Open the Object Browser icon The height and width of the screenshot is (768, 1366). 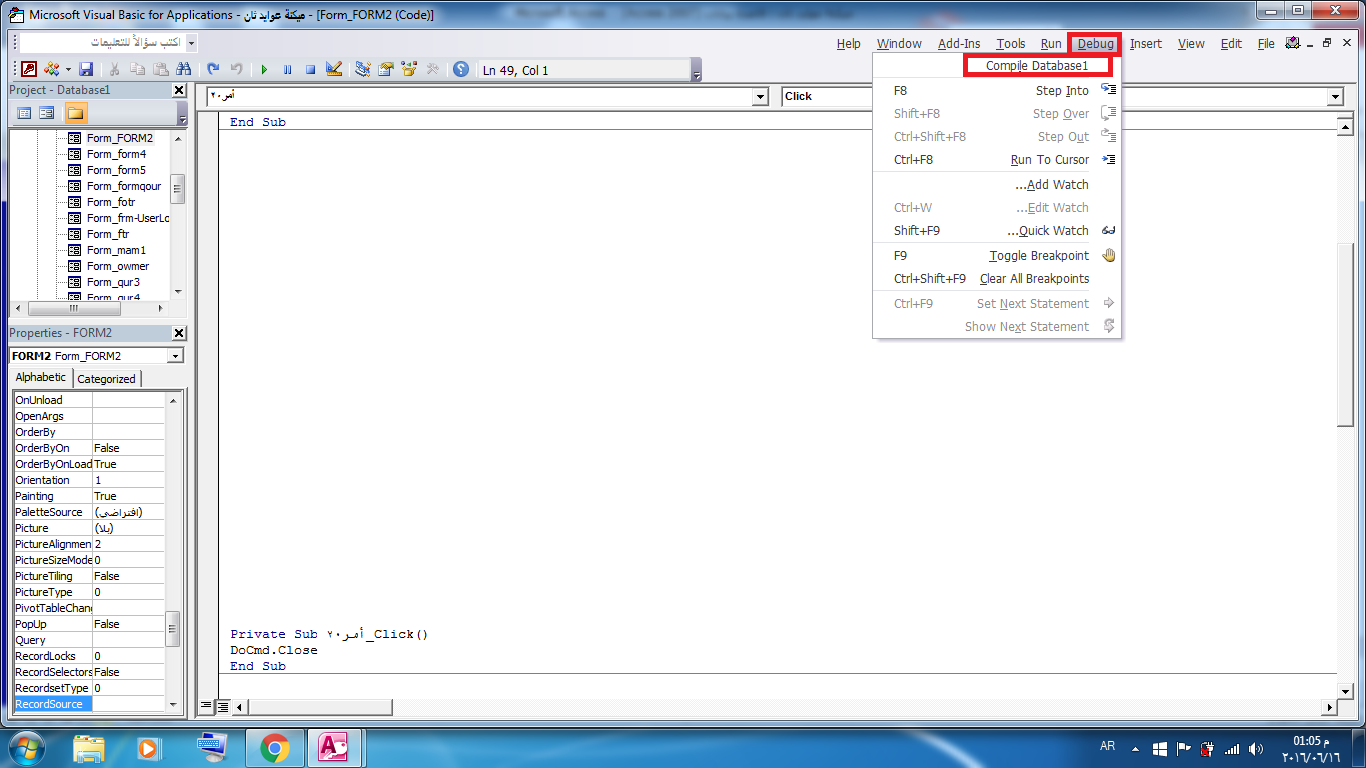[409, 70]
